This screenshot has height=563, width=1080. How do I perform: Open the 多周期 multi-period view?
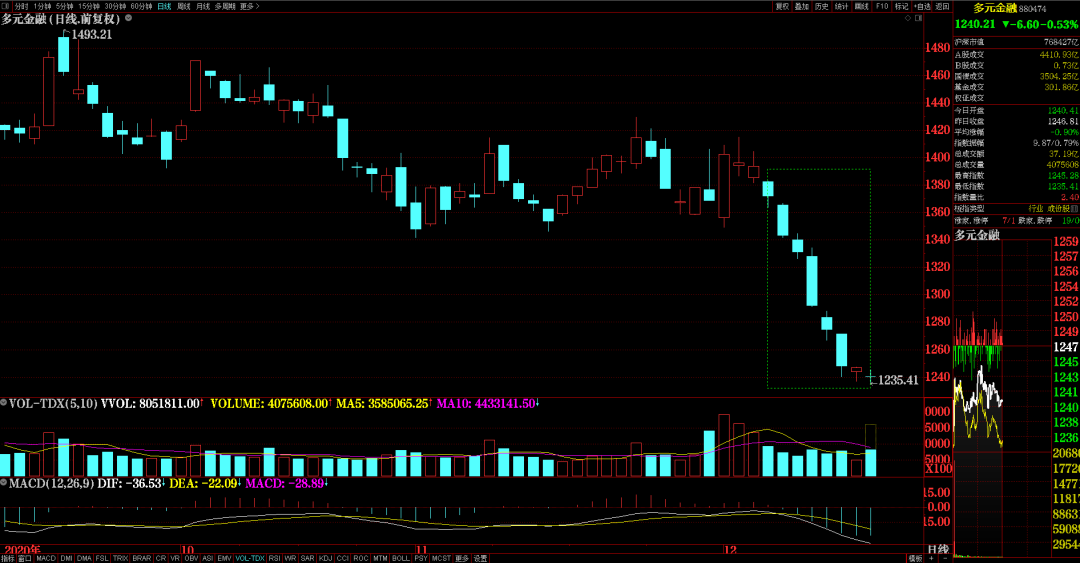tap(225, 6)
